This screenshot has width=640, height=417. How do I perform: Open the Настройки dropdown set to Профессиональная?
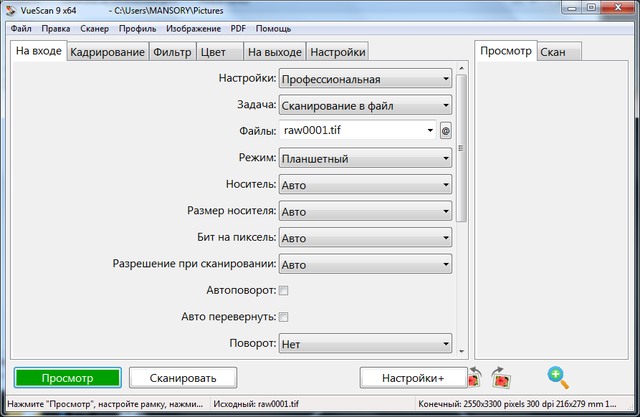[365, 79]
